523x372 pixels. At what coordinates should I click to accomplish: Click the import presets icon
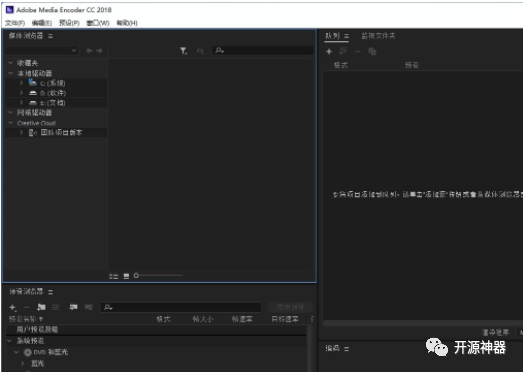pos(73,307)
